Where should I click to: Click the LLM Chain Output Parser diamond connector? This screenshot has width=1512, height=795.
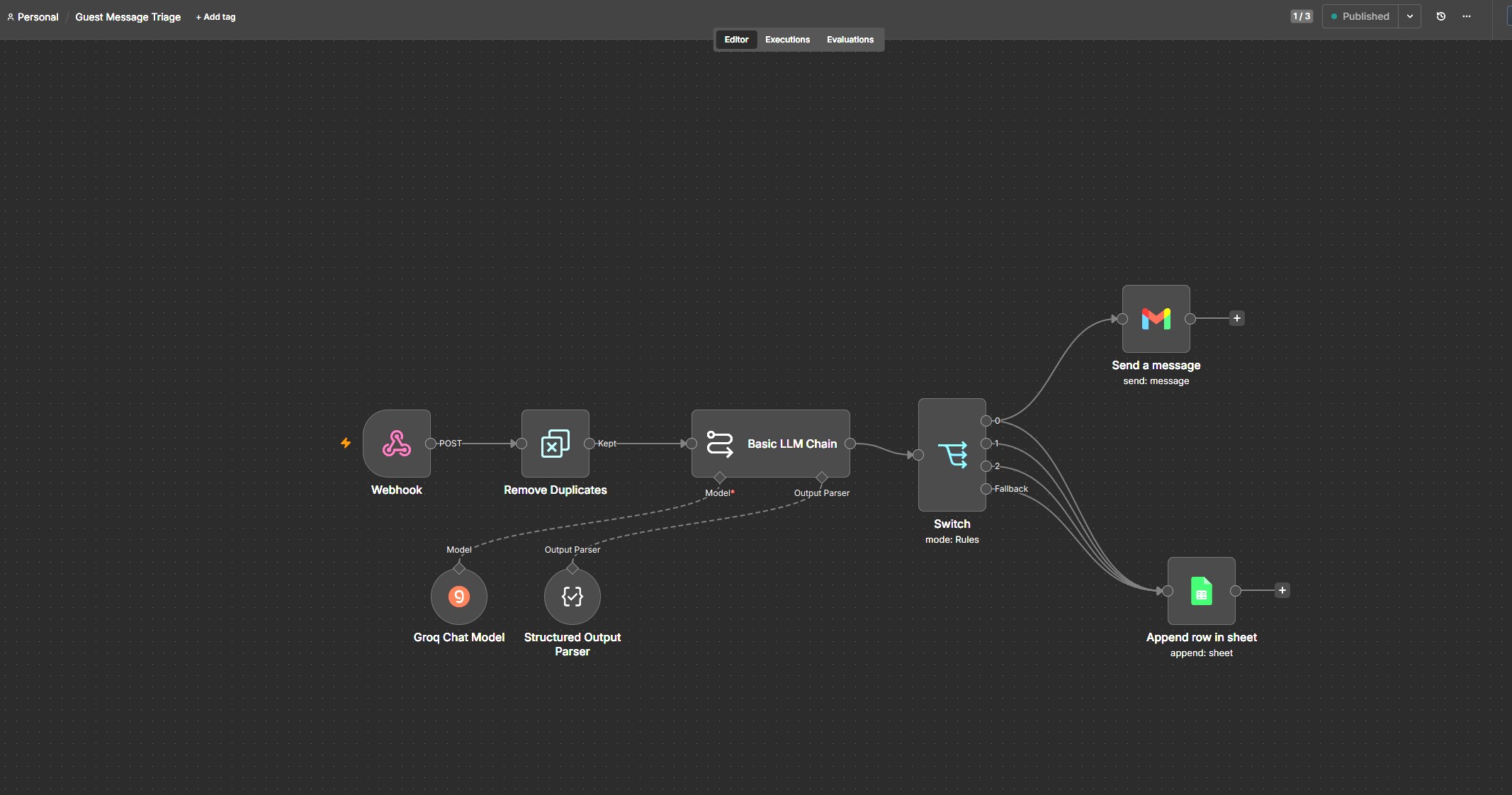coord(822,478)
